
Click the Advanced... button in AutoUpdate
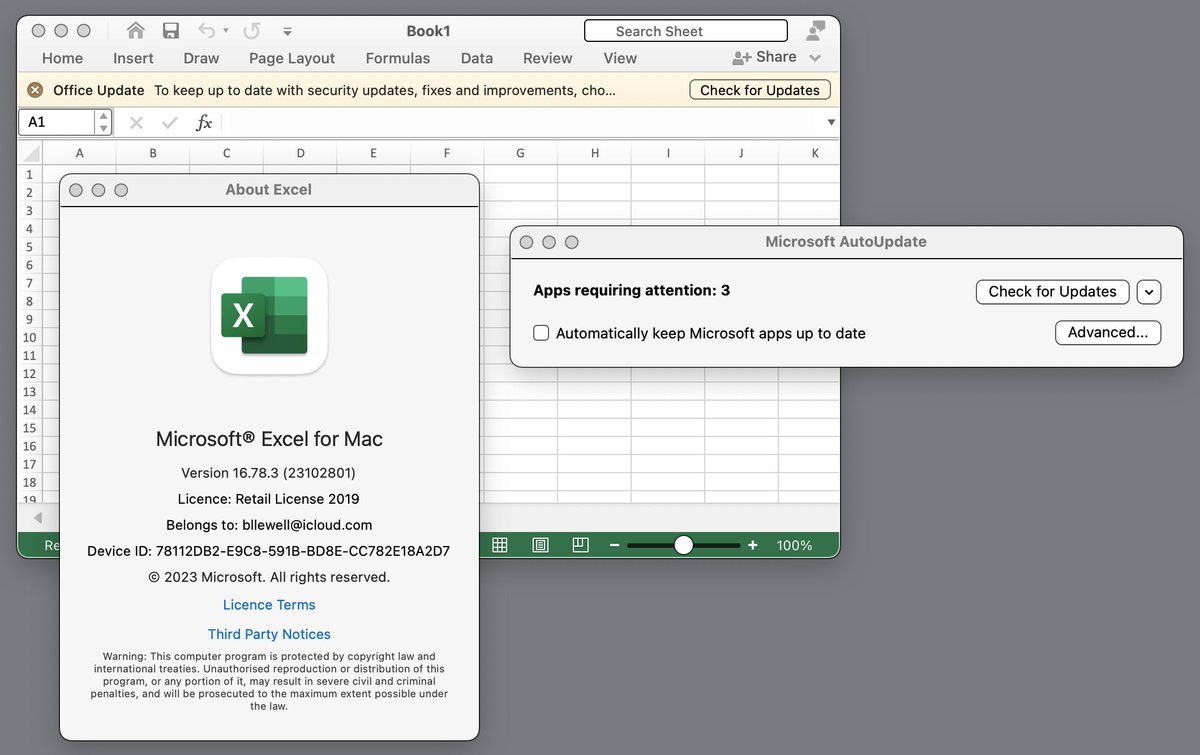pyautogui.click(x=1108, y=332)
